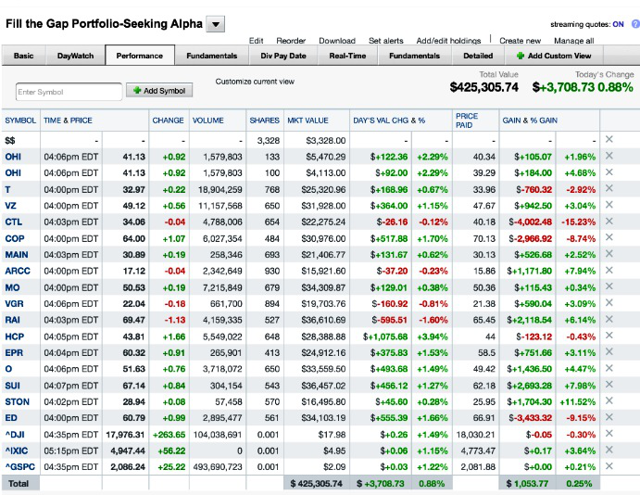Screen dimensions: 640x495
Task: Open the MAIN ticker symbol link
Action: 17,255
